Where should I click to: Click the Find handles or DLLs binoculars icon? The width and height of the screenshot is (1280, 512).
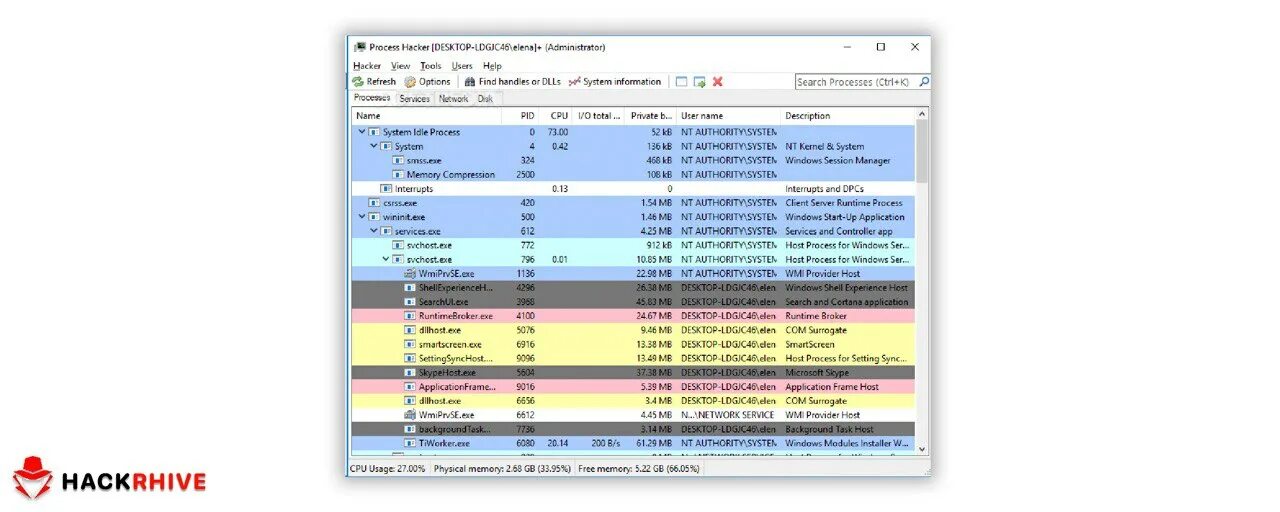470,82
